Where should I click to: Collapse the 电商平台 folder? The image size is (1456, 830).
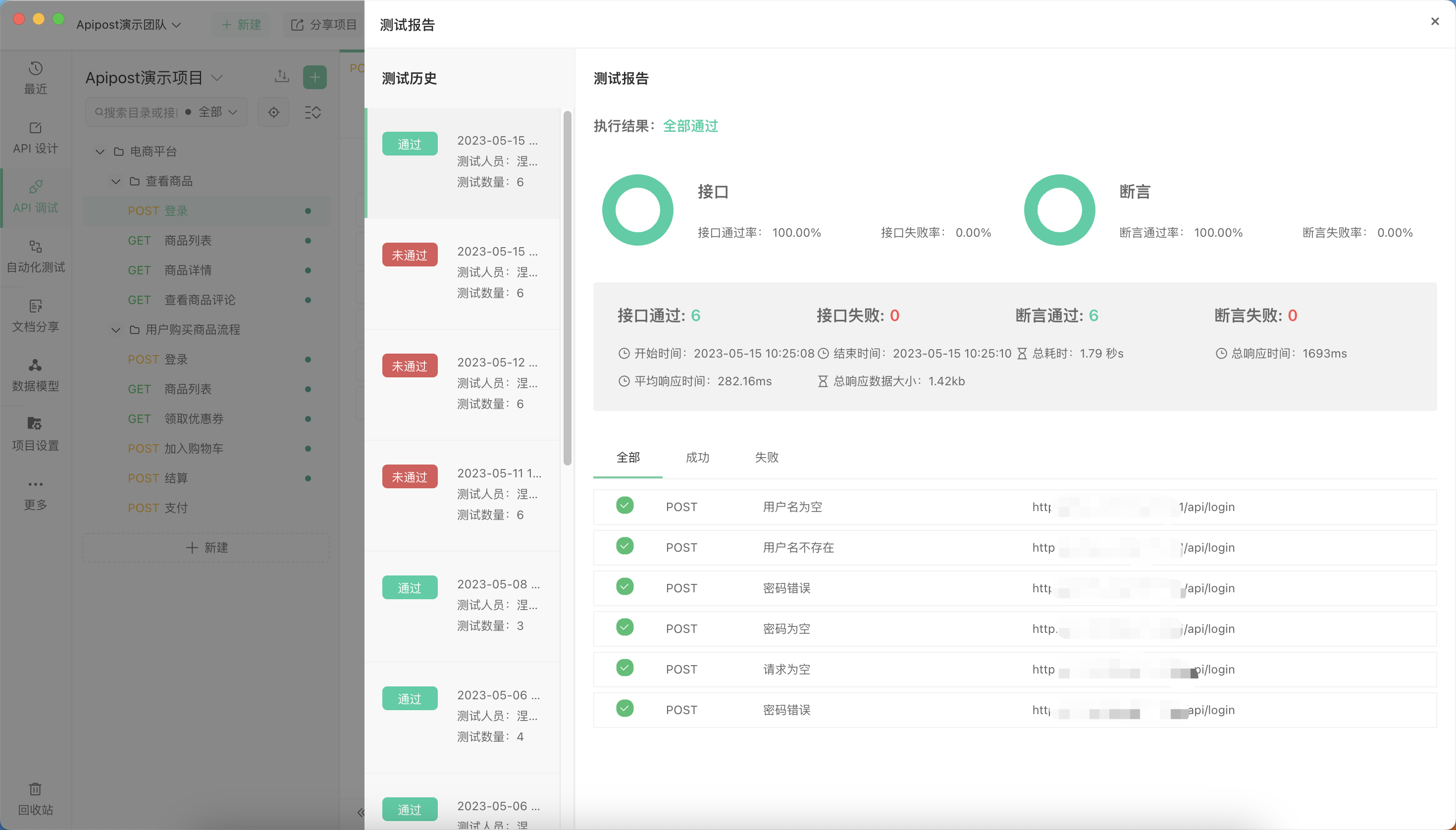pyautogui.click(x=100, y=152)
